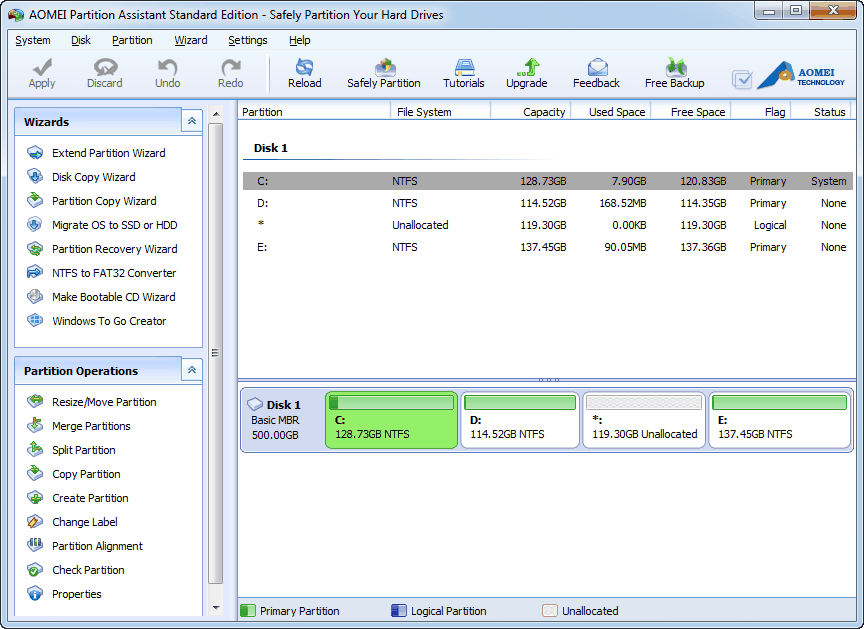The width and height of the screenshot is (864, 629).
Task: Sort by the Partition column header
Action: [x=315, y=112]
